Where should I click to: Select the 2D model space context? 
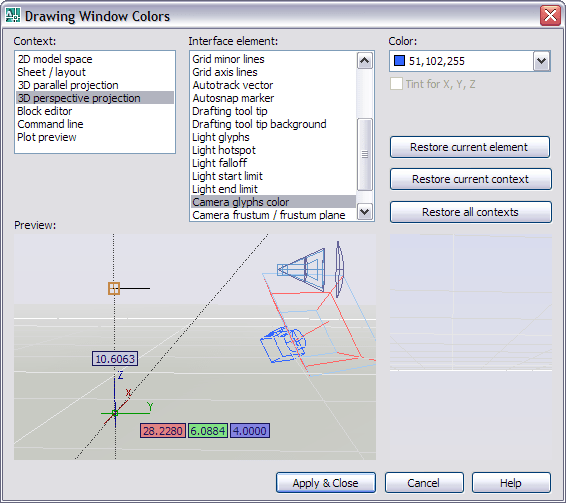(x=55, y=59)
